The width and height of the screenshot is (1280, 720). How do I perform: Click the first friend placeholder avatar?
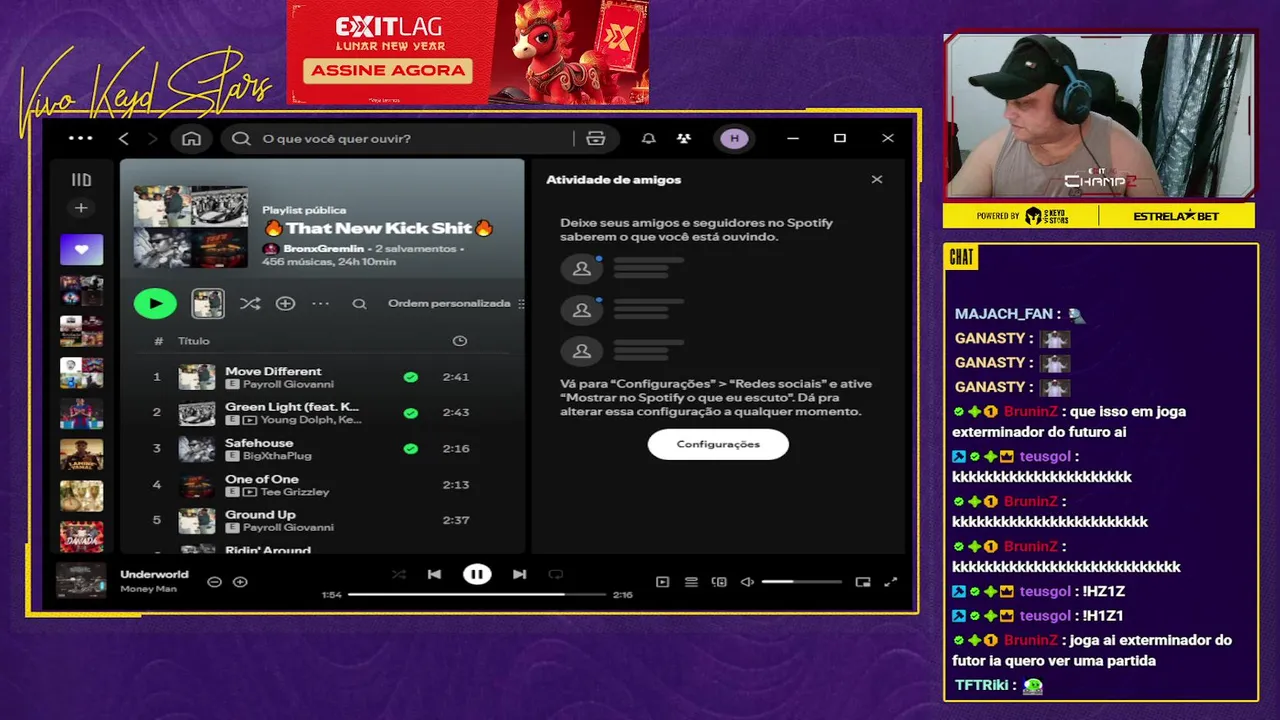coord(581,270)
